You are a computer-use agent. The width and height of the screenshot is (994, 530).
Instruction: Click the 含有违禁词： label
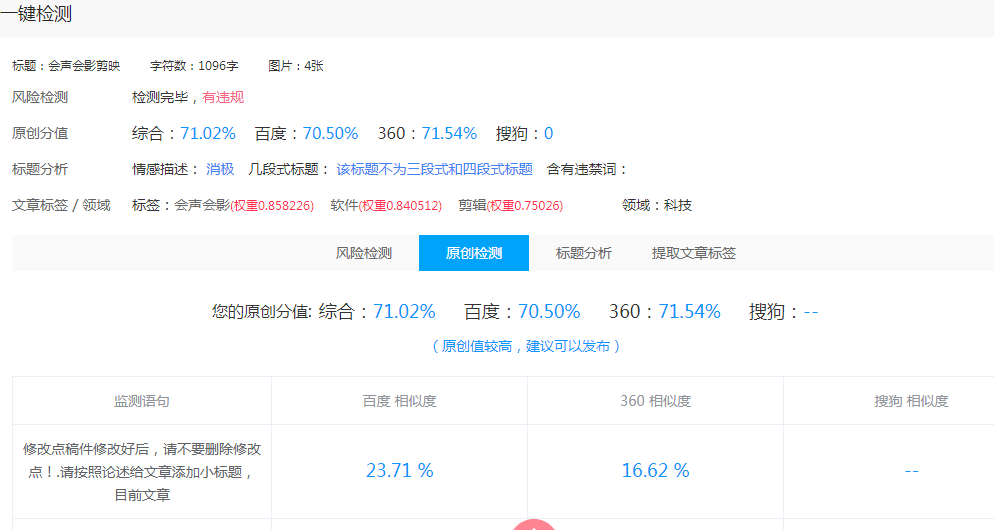coord(588,169)
